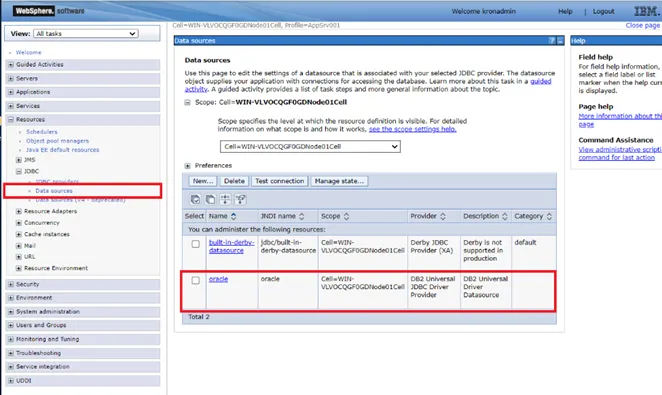
Task: Sort by Description column arrows
Action: coord(505,216)
